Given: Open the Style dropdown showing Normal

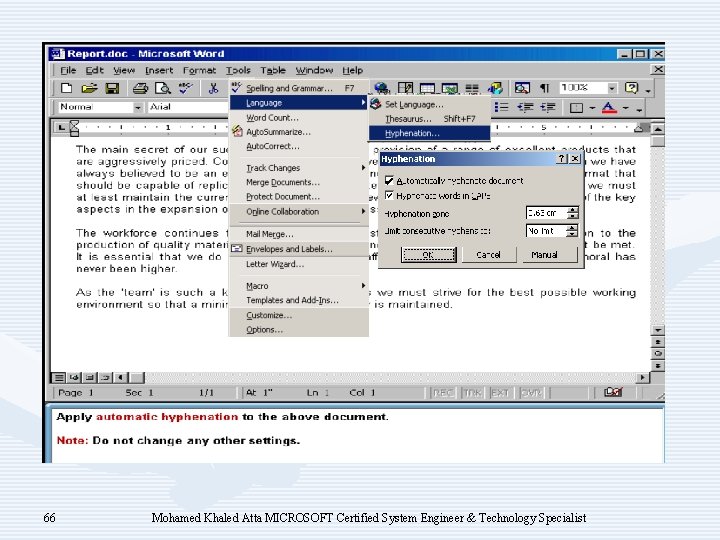Looking at the screenshot, I should (138, 107).
